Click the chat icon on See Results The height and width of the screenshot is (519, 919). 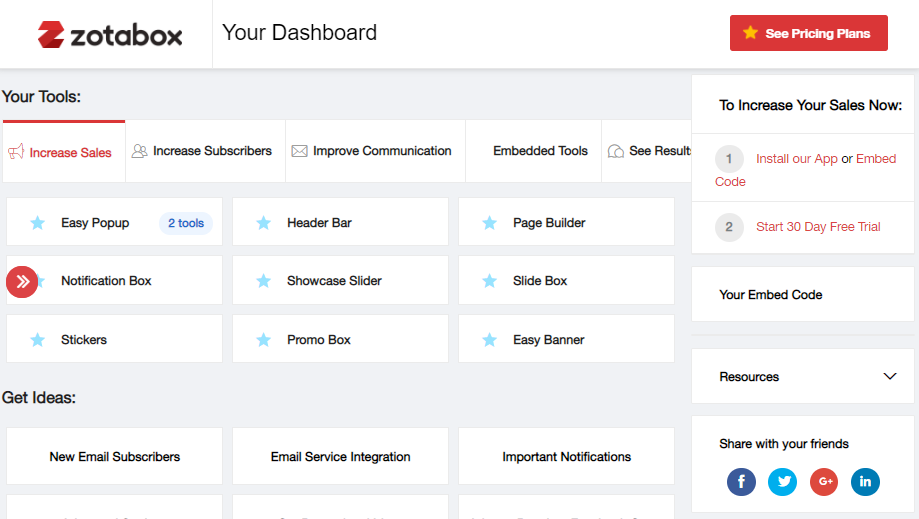pos(615,151)
